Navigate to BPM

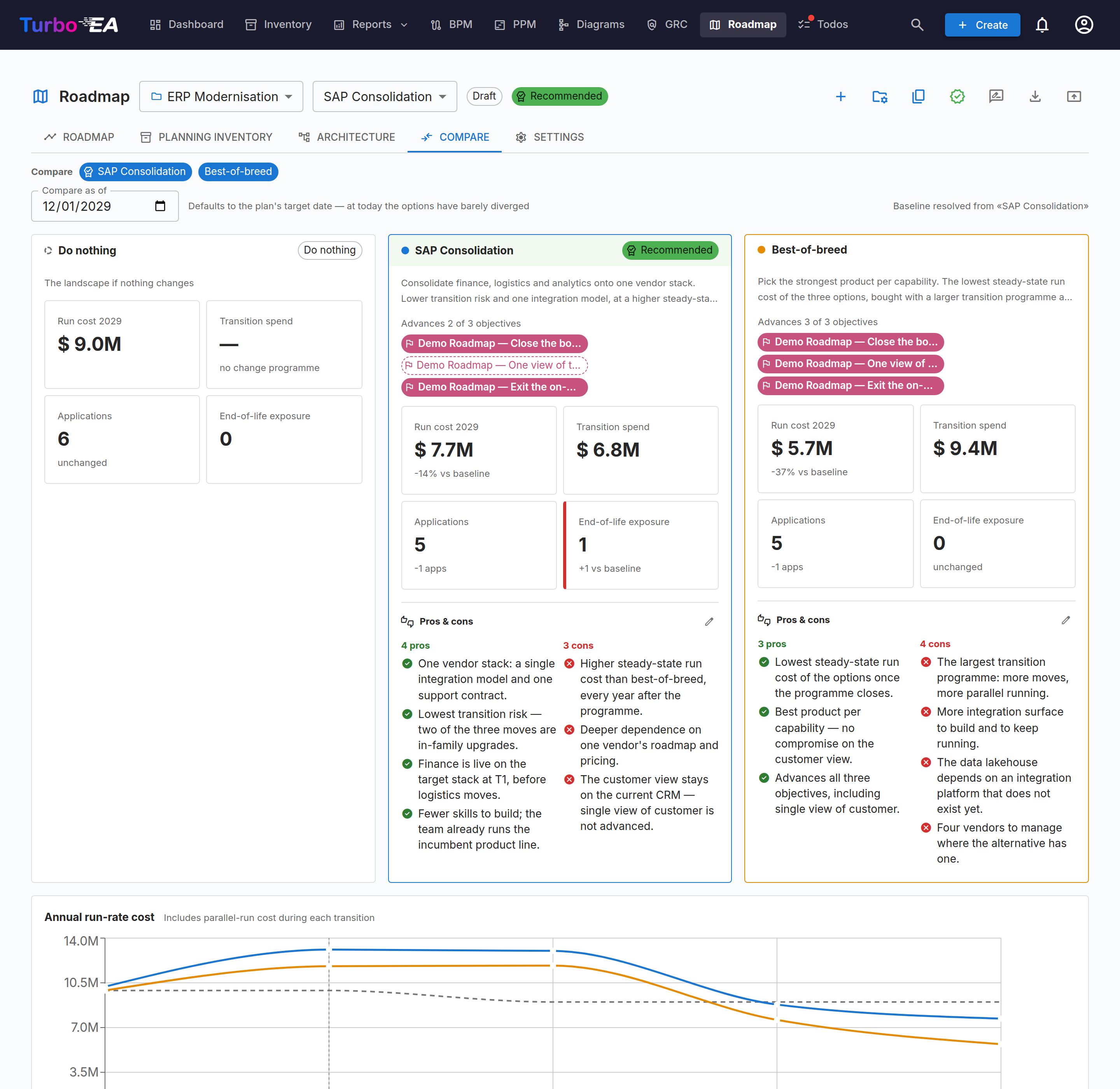(x=451, y=25)
